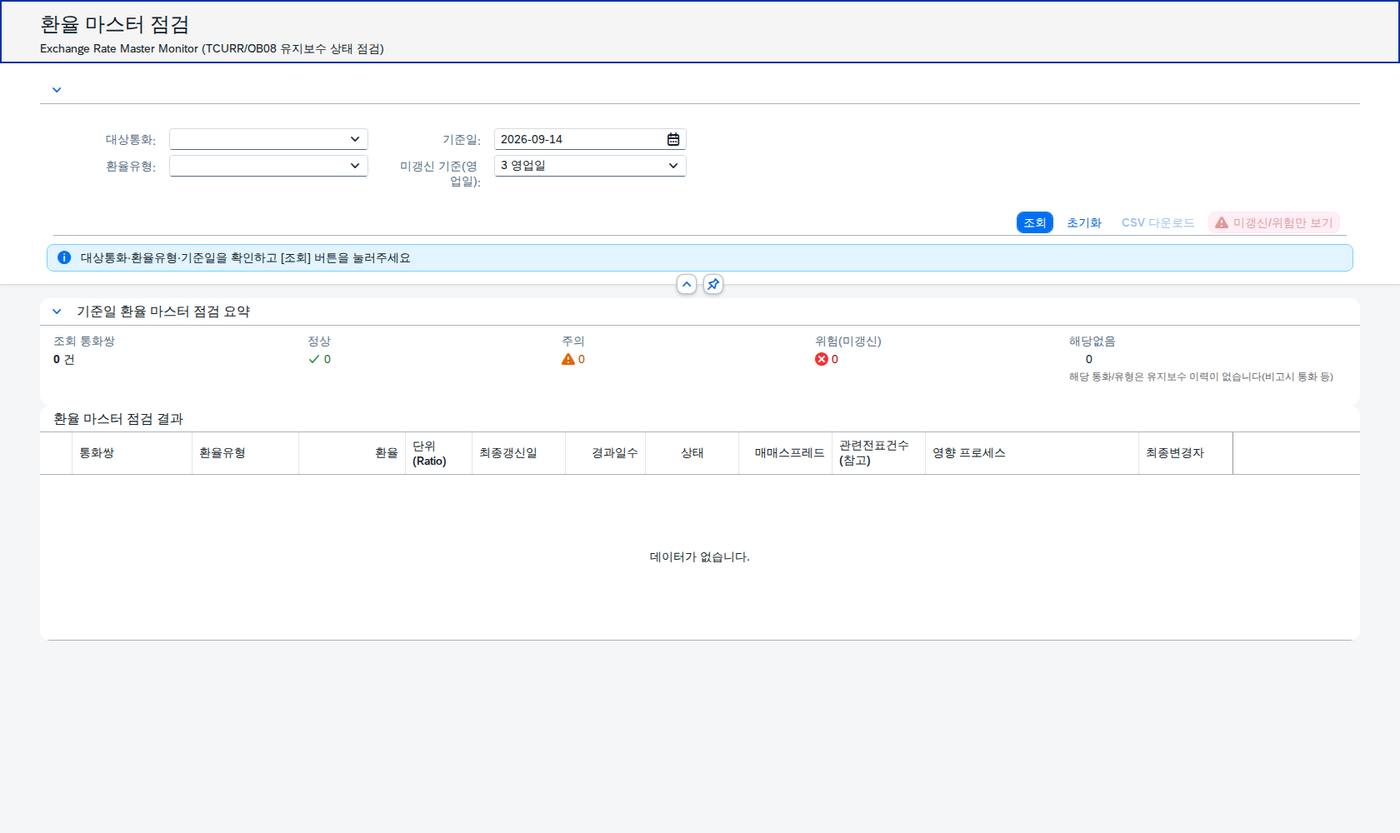Image resolution: width=1400 pixels, height=833 pixels.
Task: Collapse the filter header chevron under the title
Action: pos(56,90)
